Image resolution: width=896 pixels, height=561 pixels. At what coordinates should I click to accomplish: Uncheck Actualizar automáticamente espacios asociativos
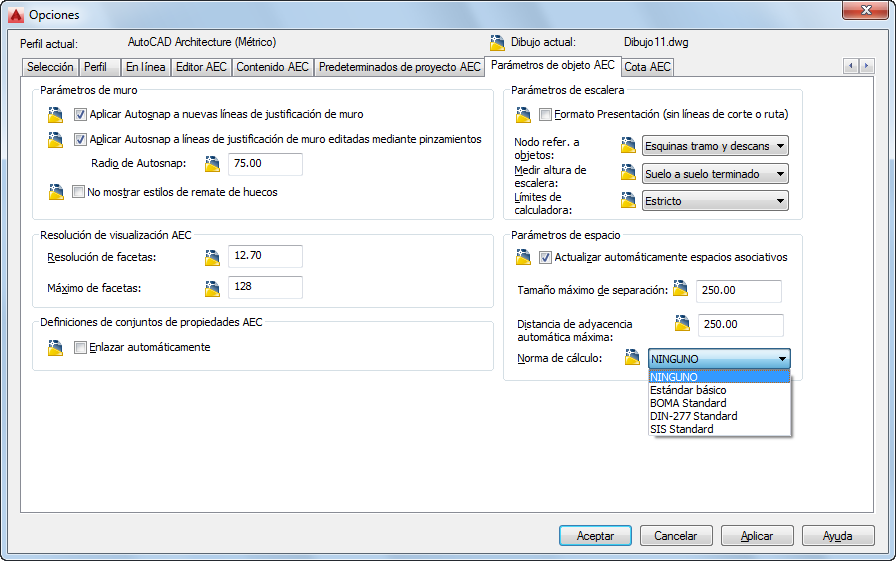546,258
